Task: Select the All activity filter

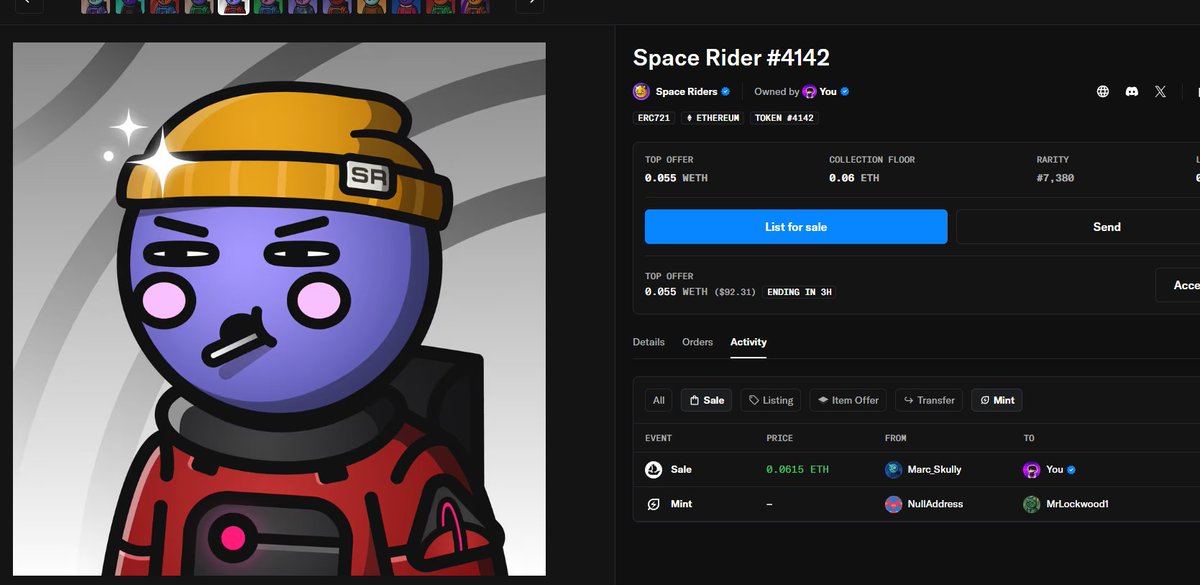Action: tap(659, 400)
